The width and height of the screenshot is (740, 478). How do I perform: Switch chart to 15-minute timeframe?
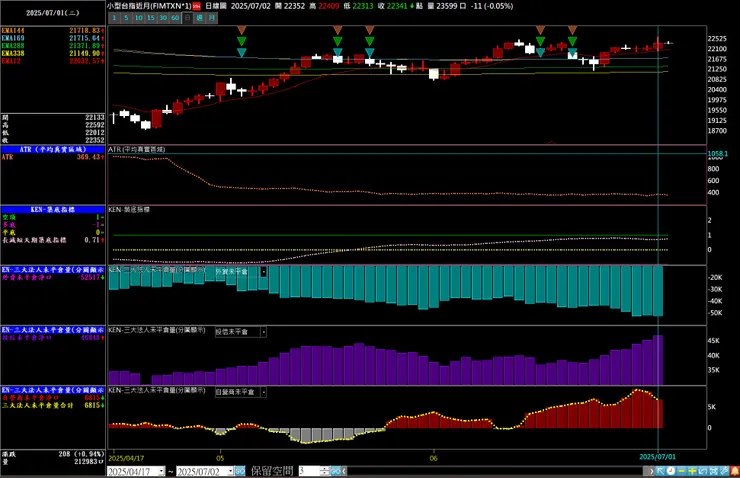[x=151, y=18]
